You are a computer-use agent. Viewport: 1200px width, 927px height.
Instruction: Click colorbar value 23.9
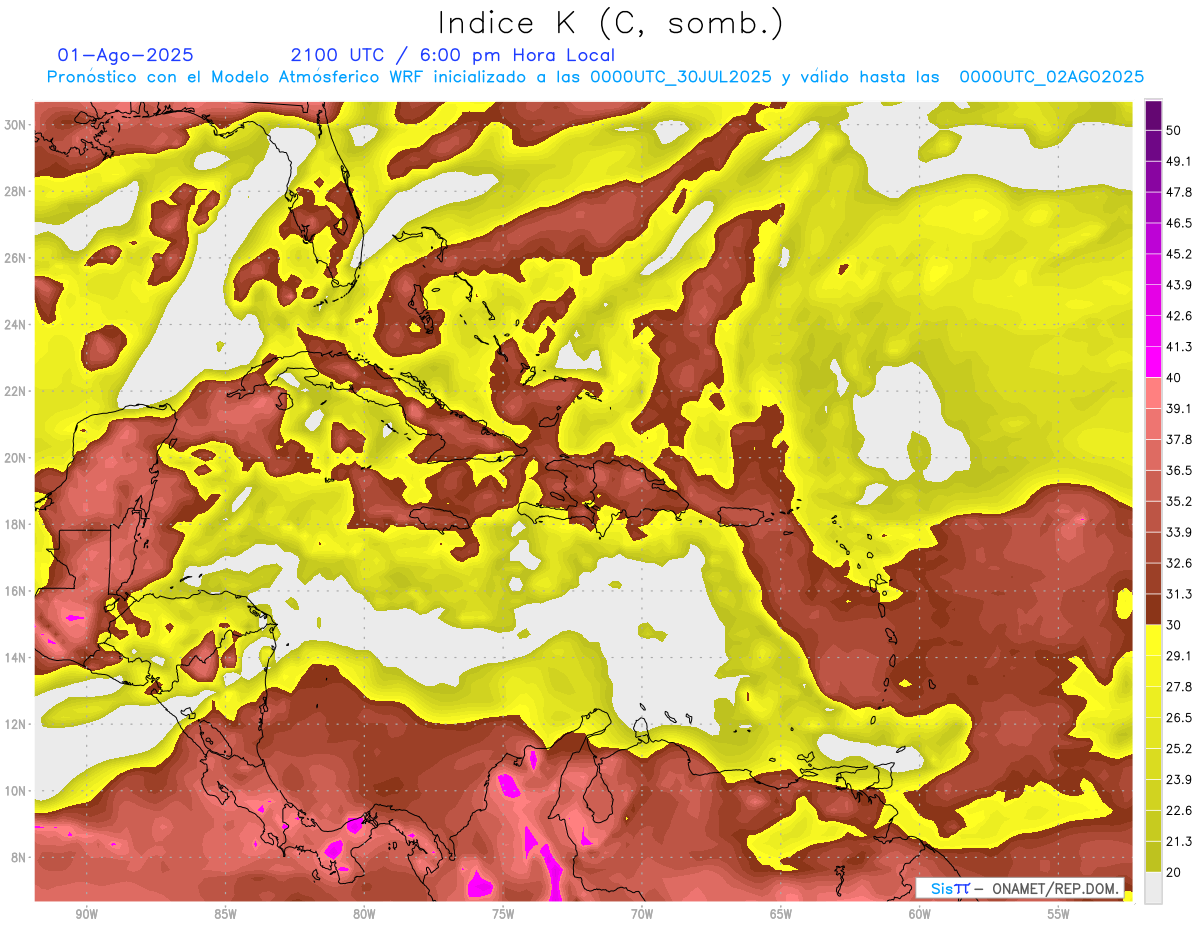[1179, 780]
